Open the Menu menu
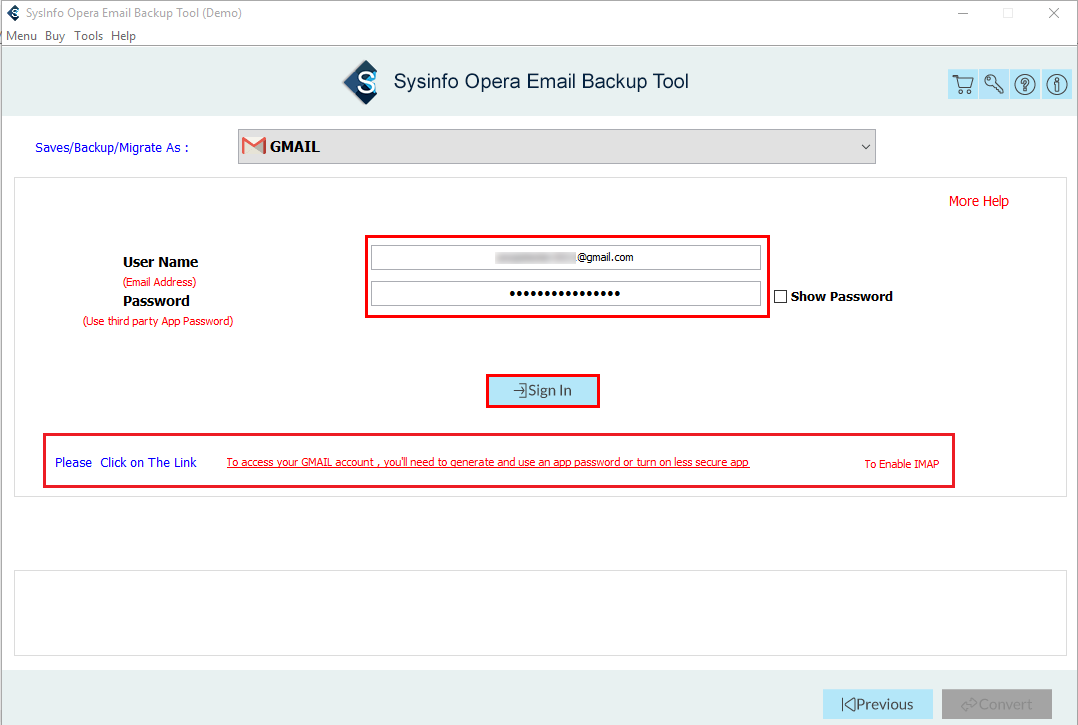 pyautogui.click(x=21, y=36)
